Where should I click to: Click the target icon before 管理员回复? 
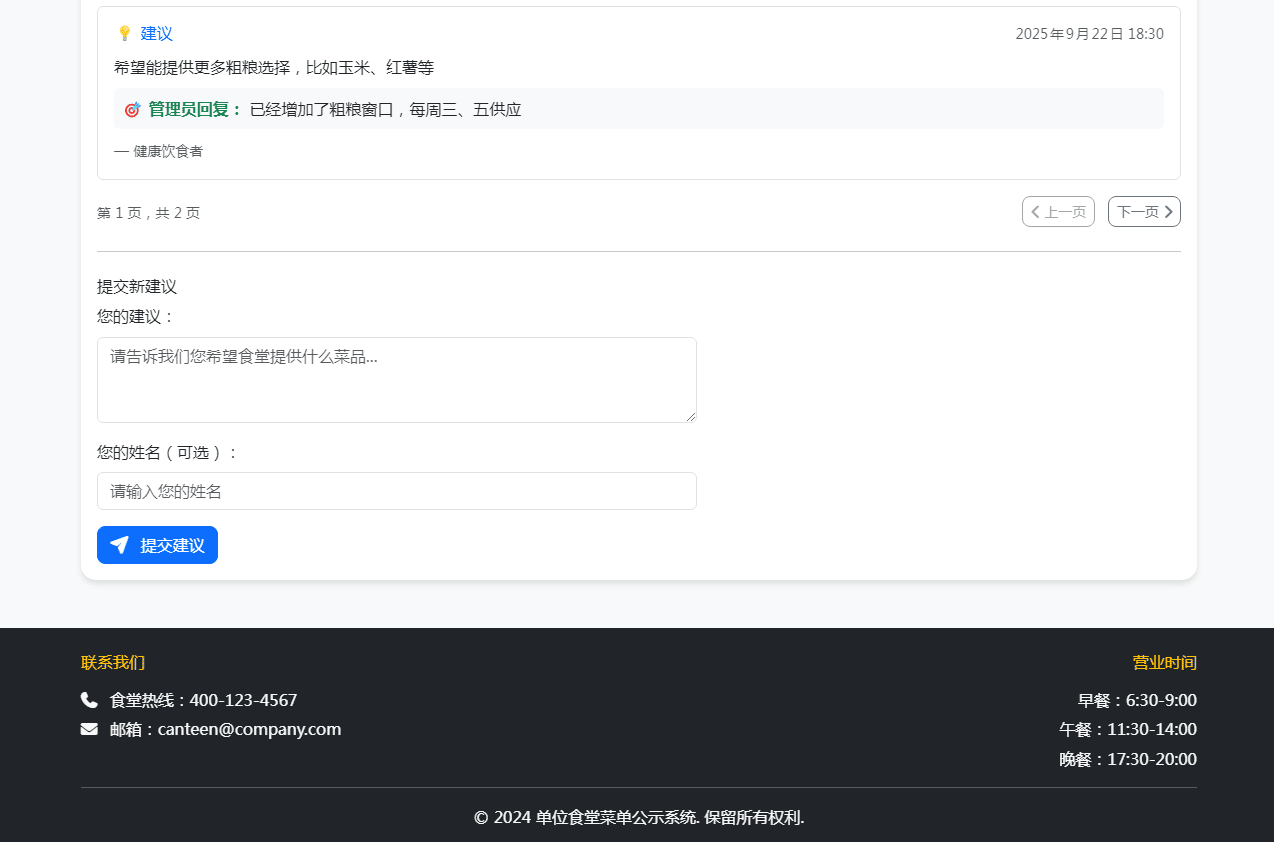(x=132, y=110)
